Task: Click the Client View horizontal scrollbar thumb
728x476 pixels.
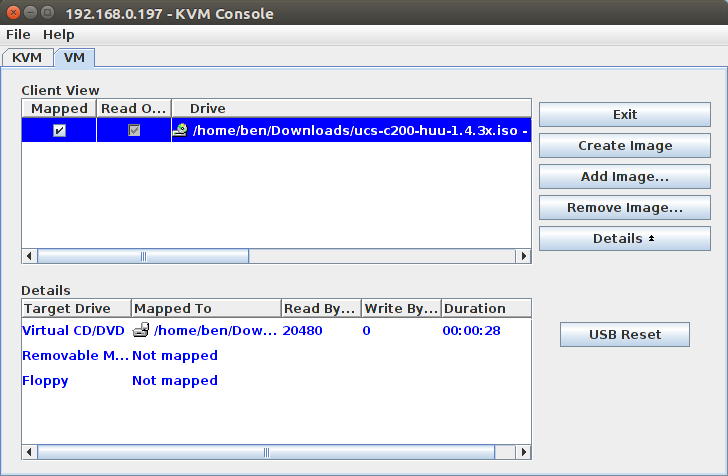Action: (143, 256)
